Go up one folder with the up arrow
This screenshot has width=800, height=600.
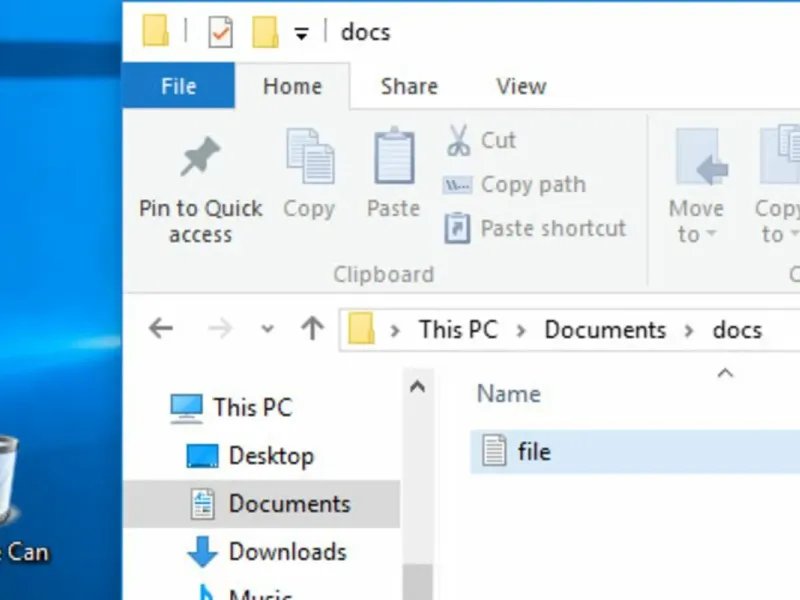pos(312,328)
